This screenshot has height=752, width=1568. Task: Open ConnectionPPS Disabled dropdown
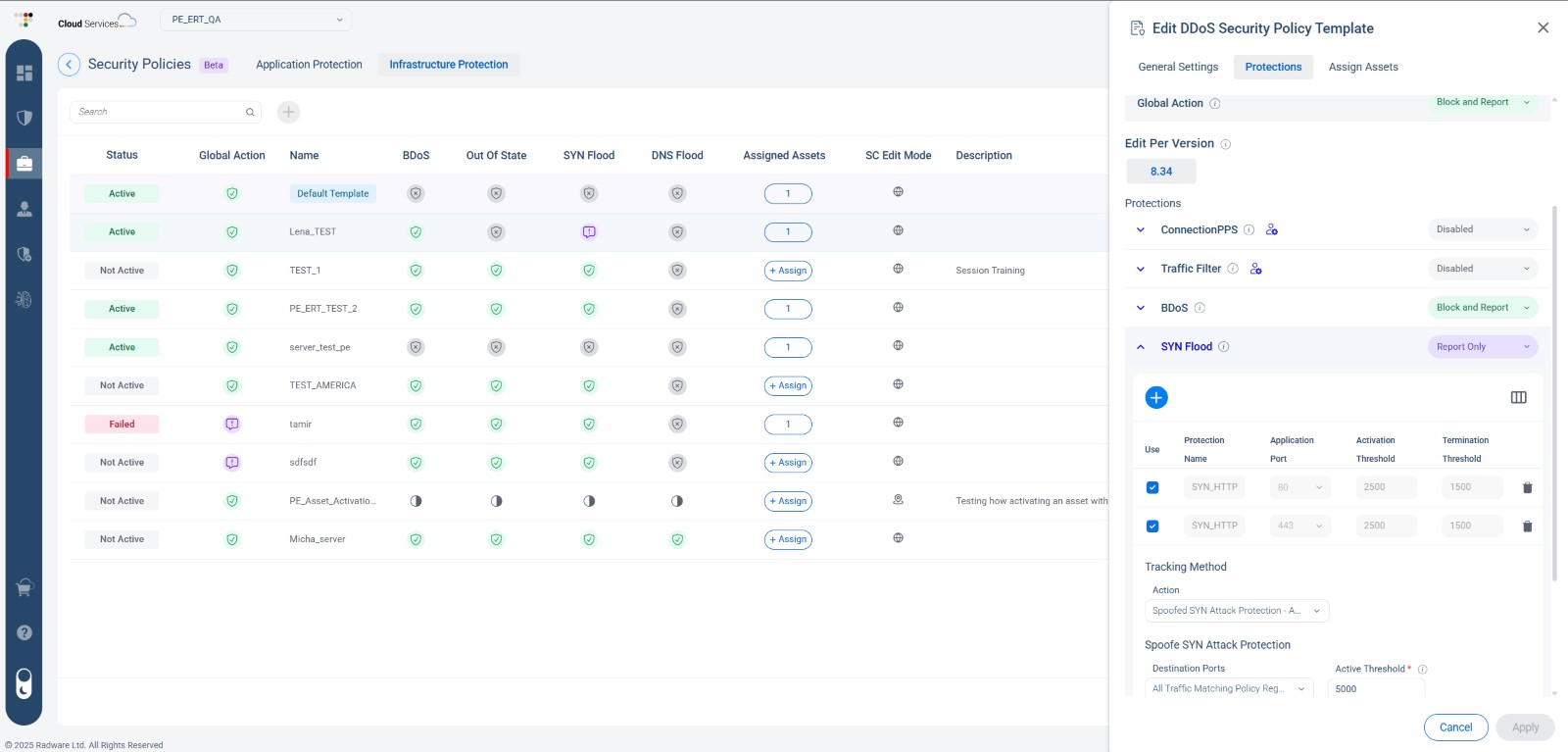click(x=1483, y=229)
